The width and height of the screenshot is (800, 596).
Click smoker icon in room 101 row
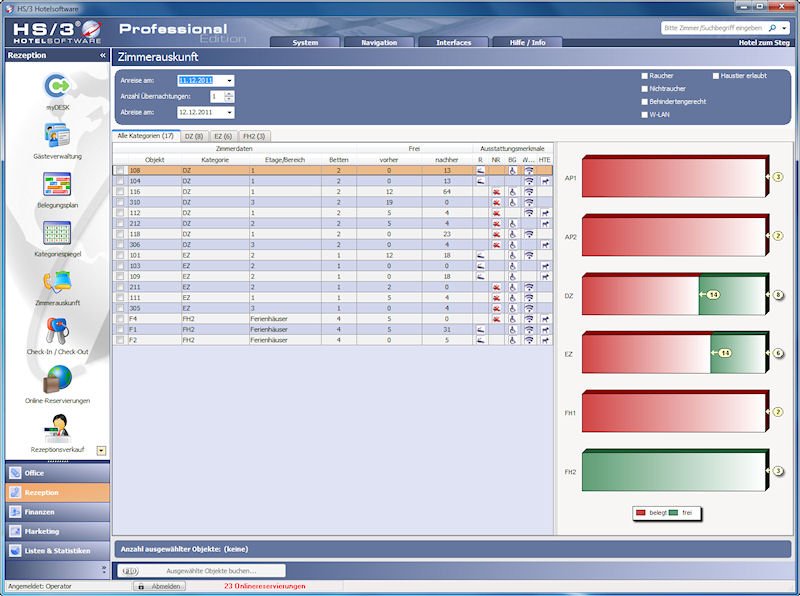click(x=480, y=255)
